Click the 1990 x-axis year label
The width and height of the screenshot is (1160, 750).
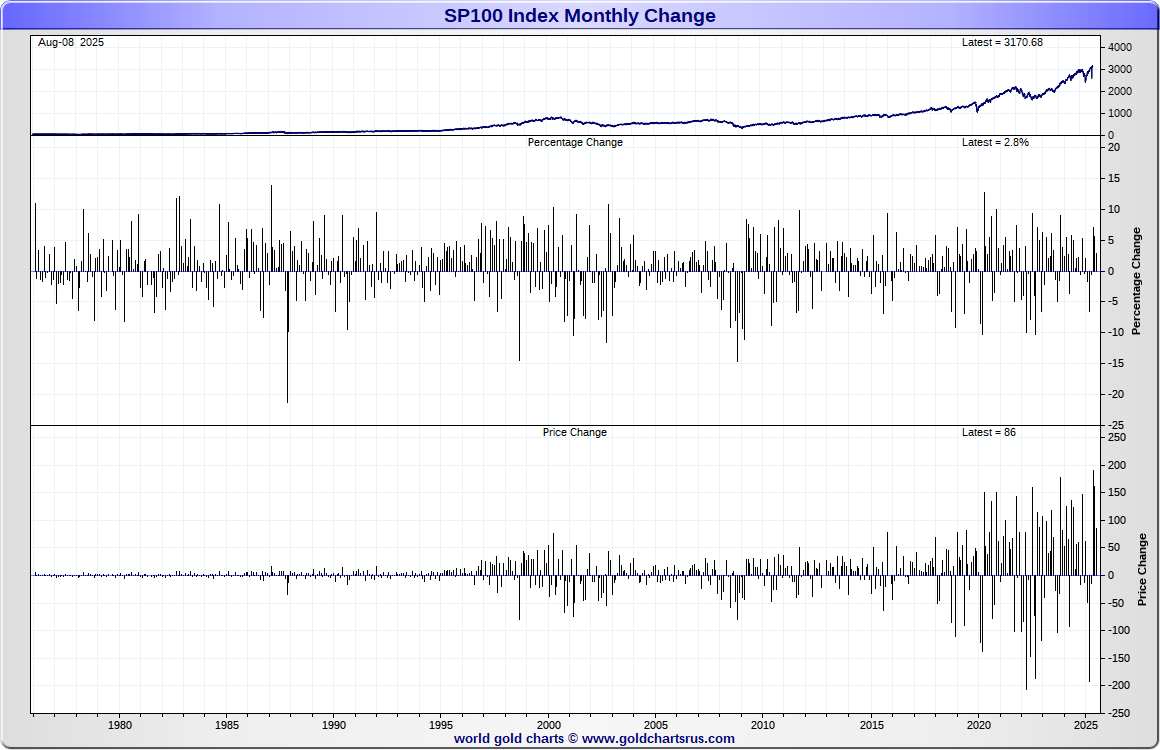334,725
